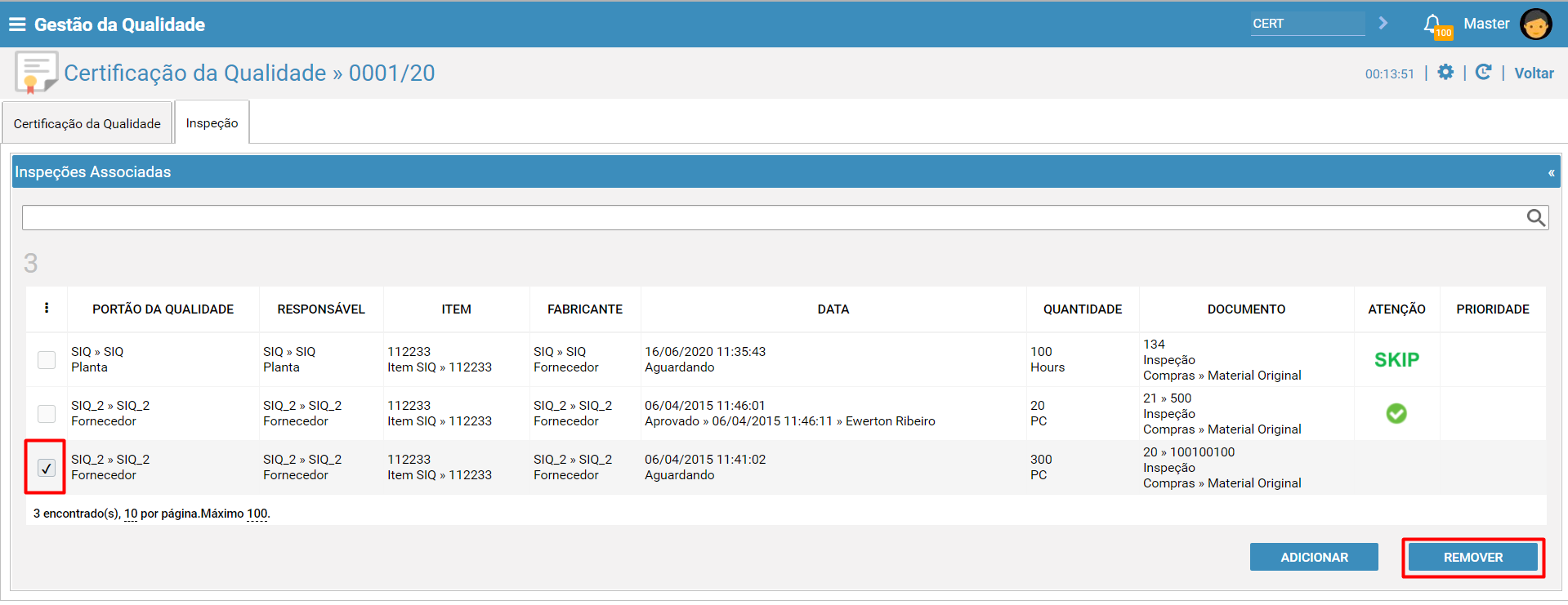Select the Inspeção tab

coord(212,122)
